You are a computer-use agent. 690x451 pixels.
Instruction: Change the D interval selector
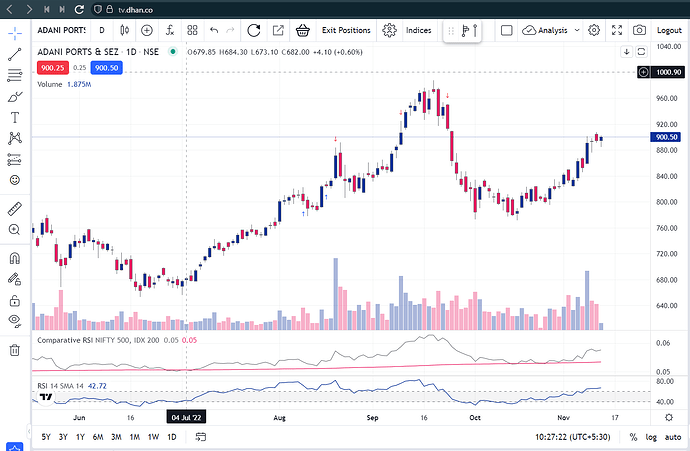tap(102, 30)
